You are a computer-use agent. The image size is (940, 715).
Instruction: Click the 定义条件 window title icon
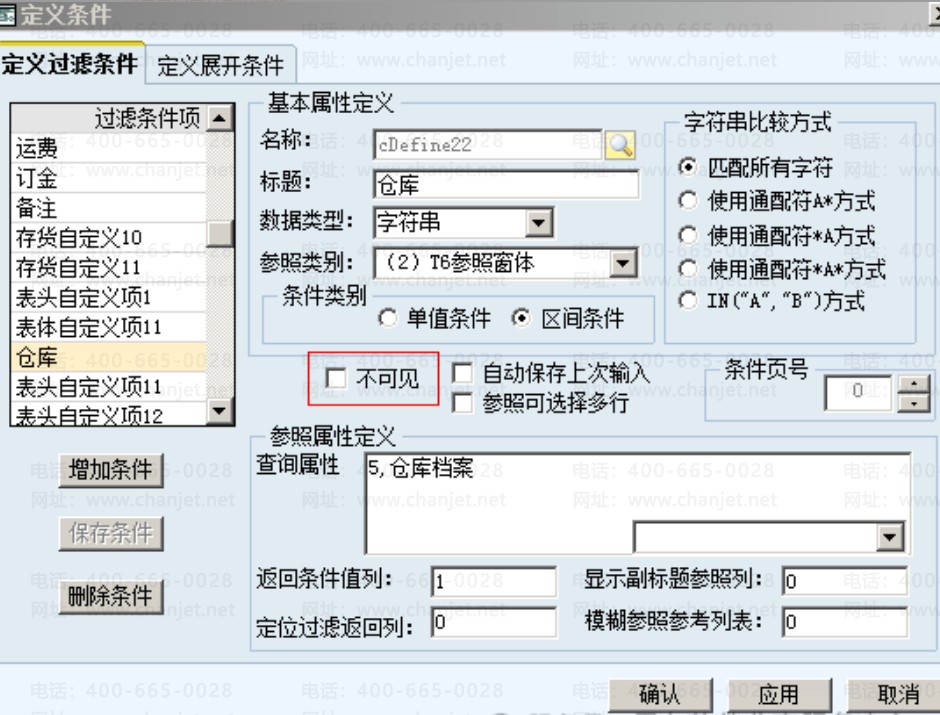(x=7, y=14)
